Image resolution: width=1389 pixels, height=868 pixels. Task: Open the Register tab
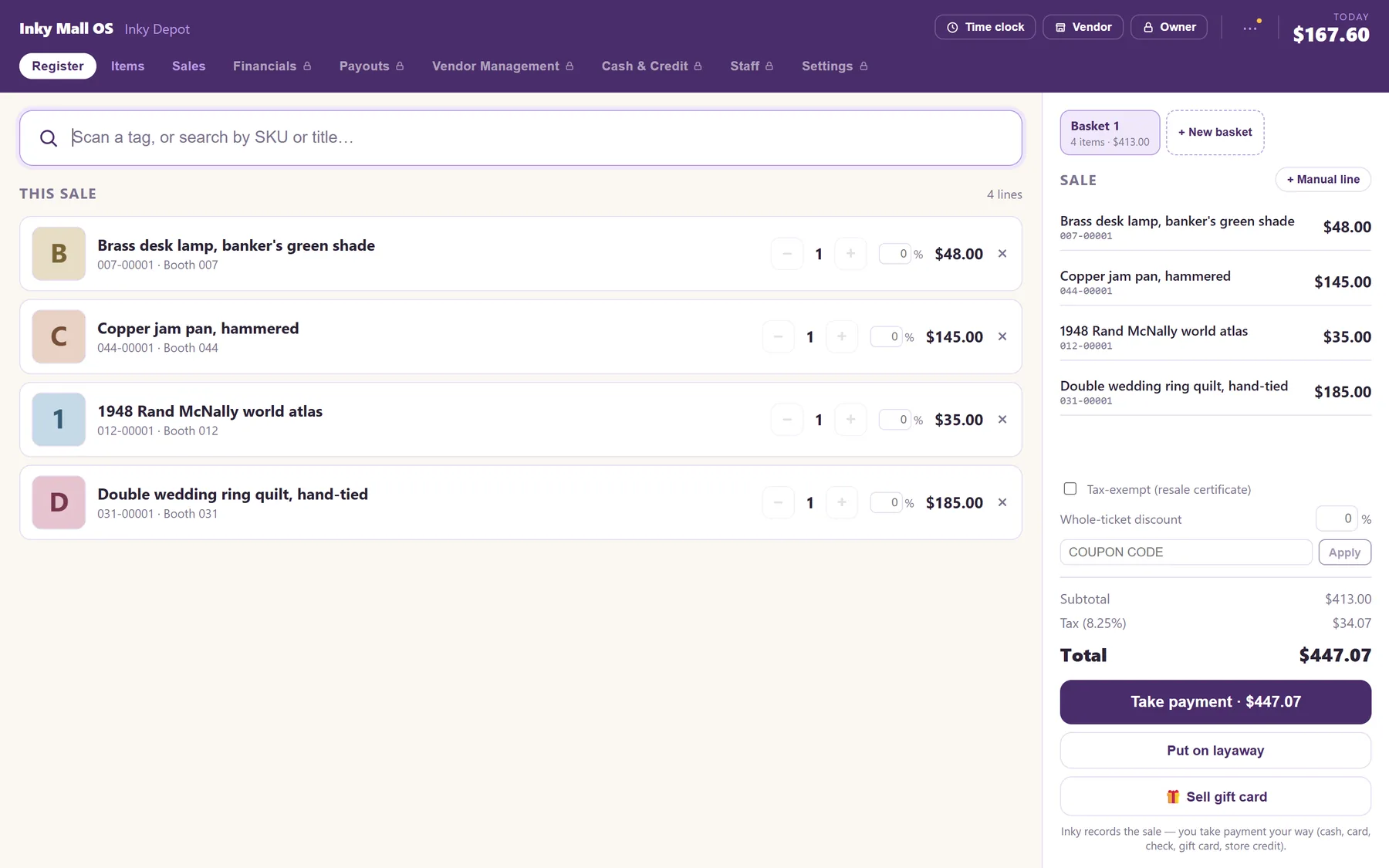pyautogui.click(x=58, y=66)
